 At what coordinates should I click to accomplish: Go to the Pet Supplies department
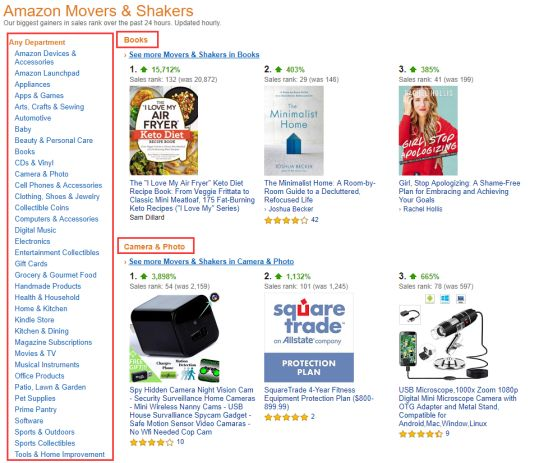click(35, 398)
